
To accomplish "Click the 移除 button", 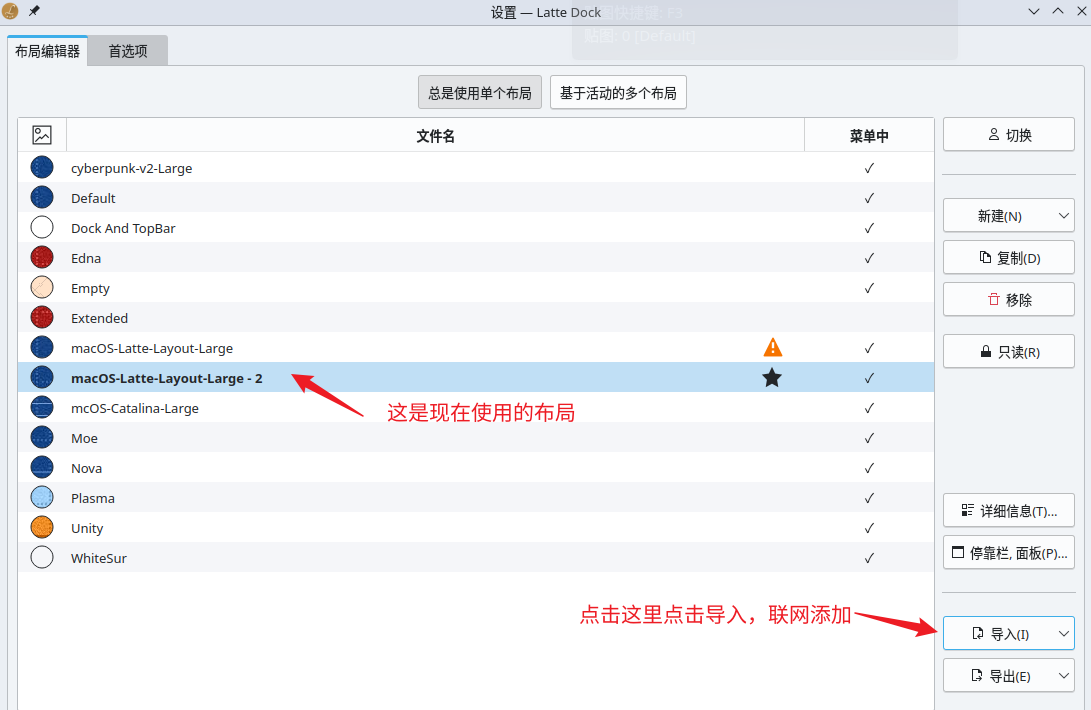I will tap(1009, 299).
